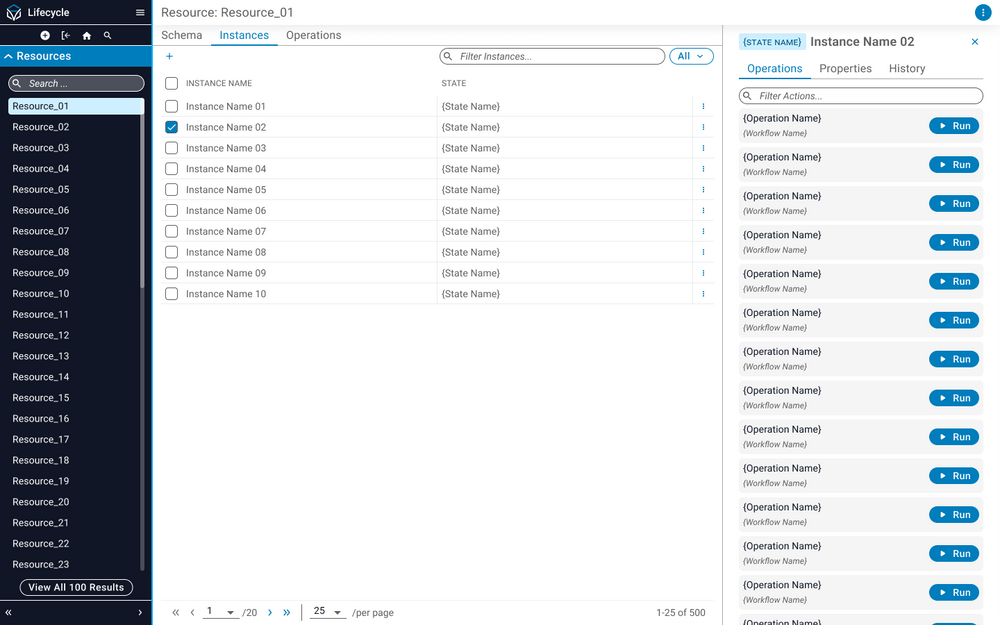Click the info icon in the top-right corner

tap(982, 12)
